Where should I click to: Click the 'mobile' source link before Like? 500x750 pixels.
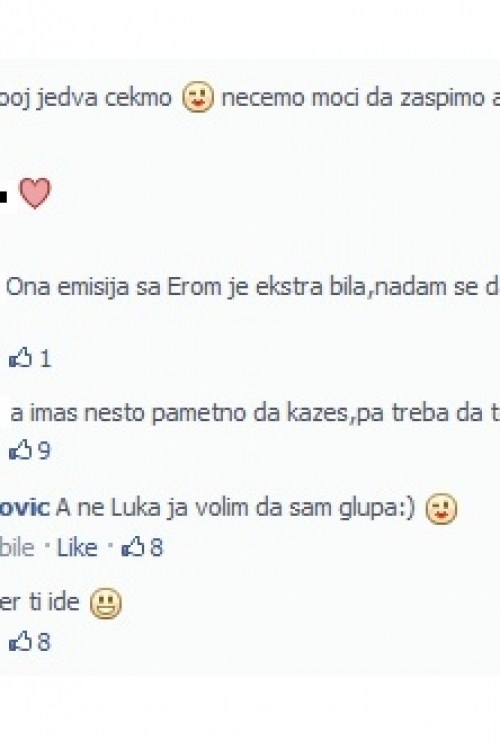tap(17, 548)
